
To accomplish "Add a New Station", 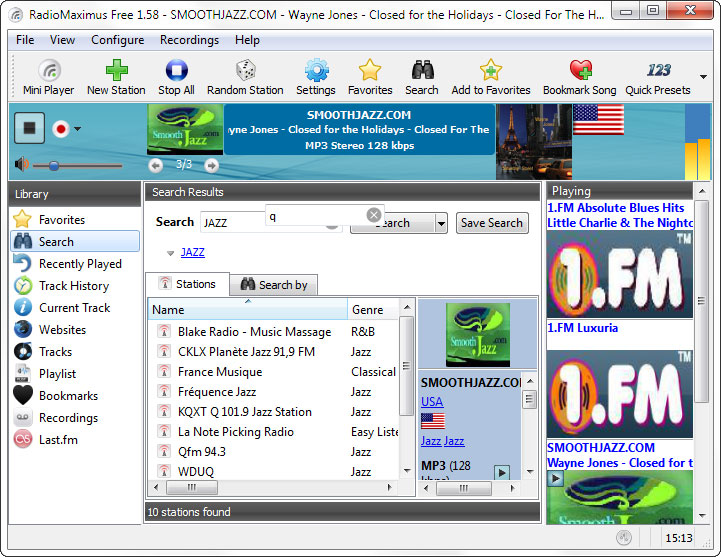I will coord(116,77).
